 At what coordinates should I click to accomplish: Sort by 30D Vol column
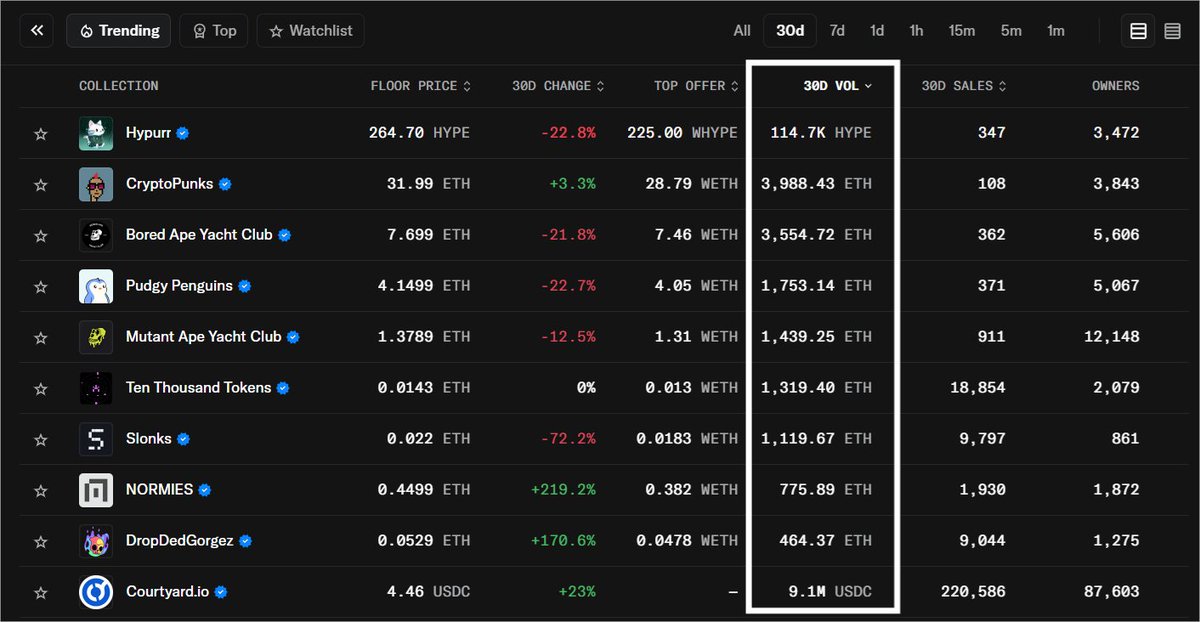(838, 86)
